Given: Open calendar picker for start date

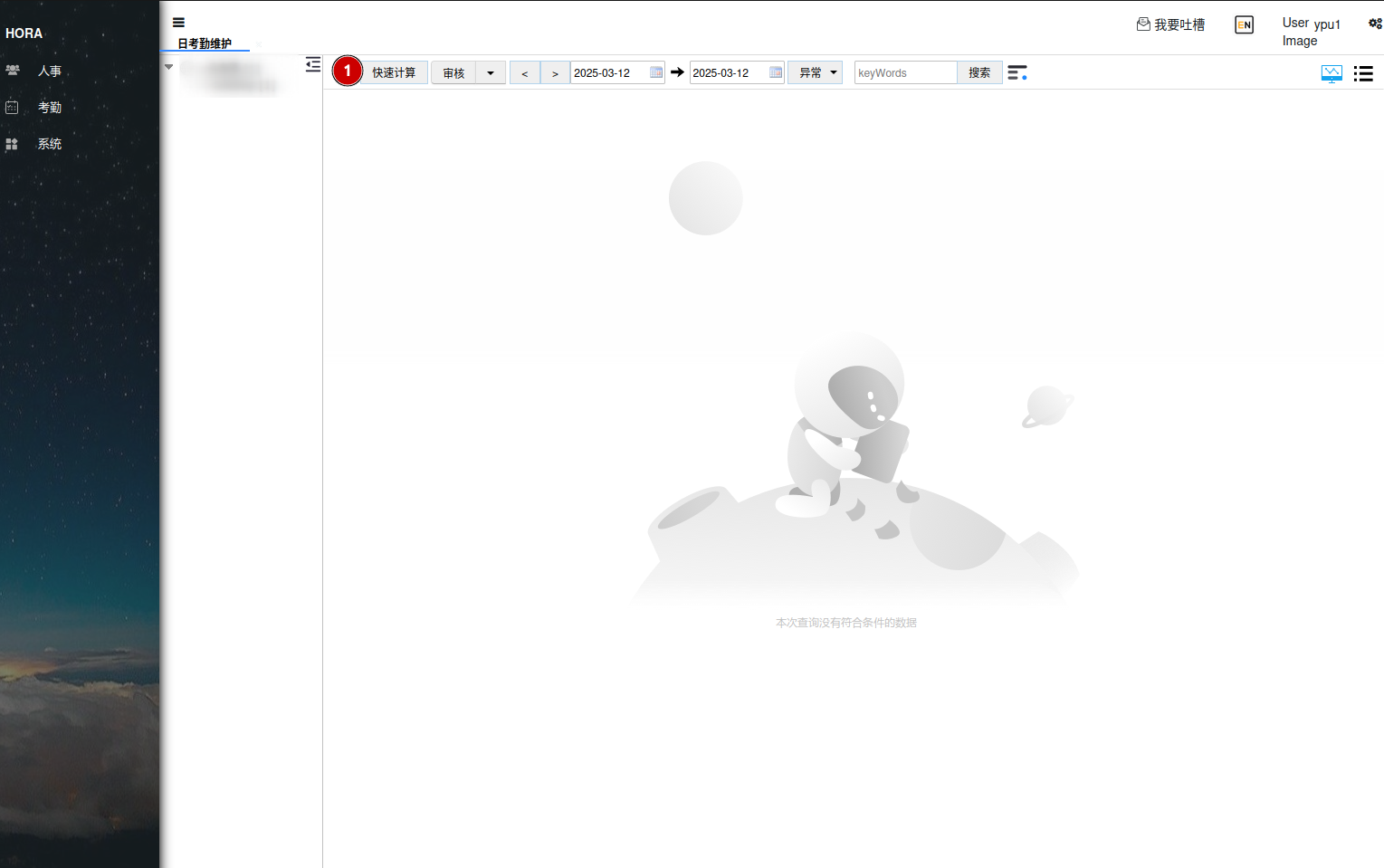Looking at the screenshot, I should point(656,72).
